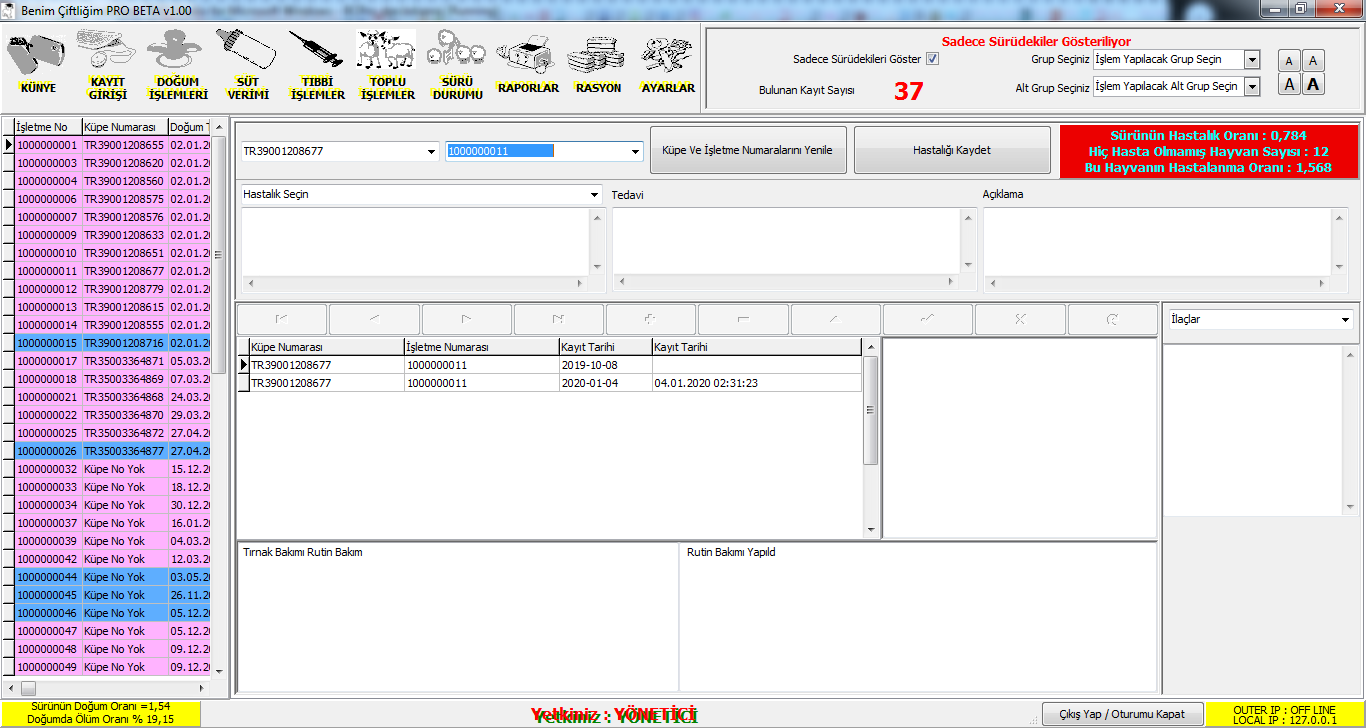Open DOĞUM İŞLEMLERİ pacifier icon
Screen dimensions: 1366x728
[x=176, y=60]
